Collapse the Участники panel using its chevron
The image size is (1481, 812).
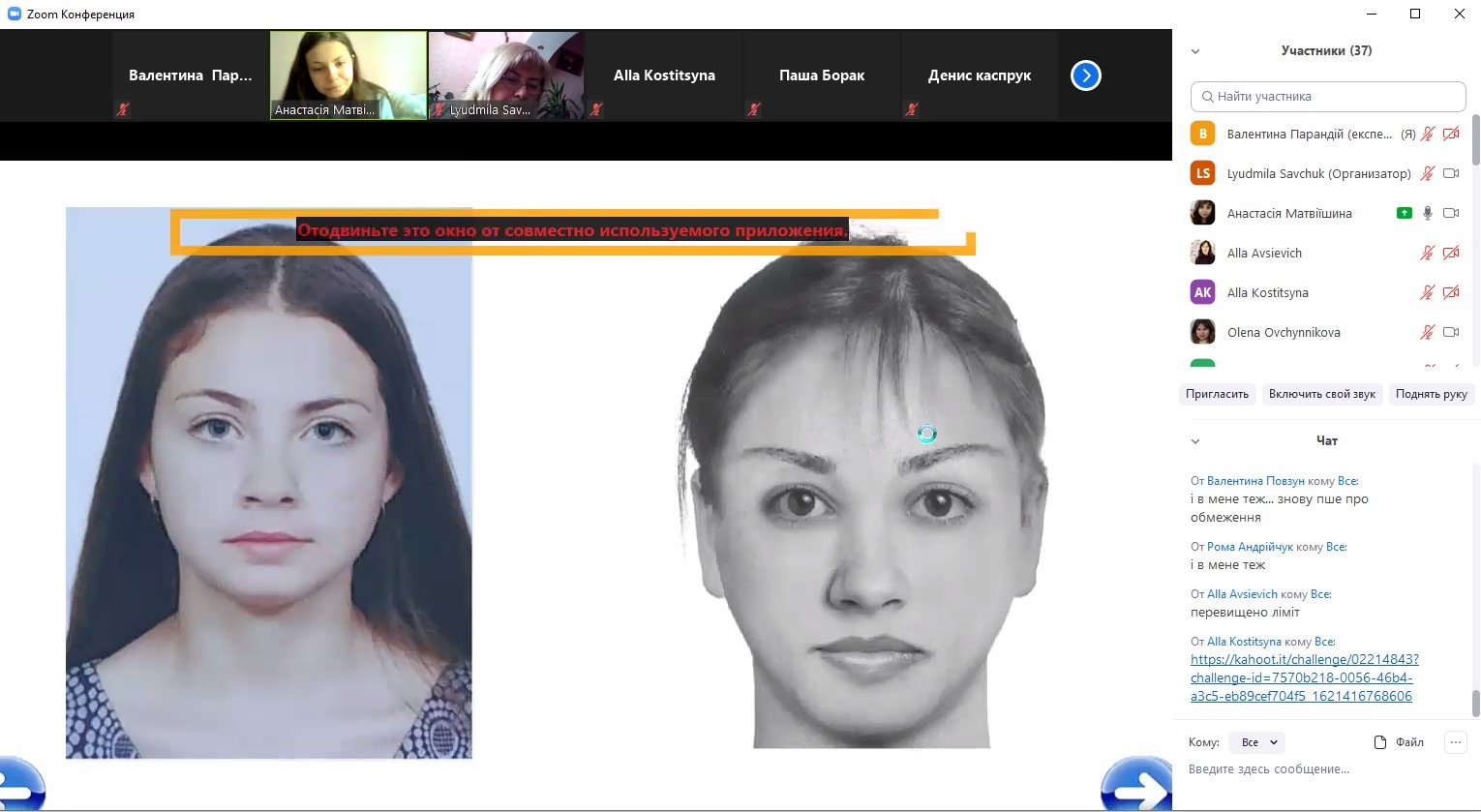pos(1195,51)
